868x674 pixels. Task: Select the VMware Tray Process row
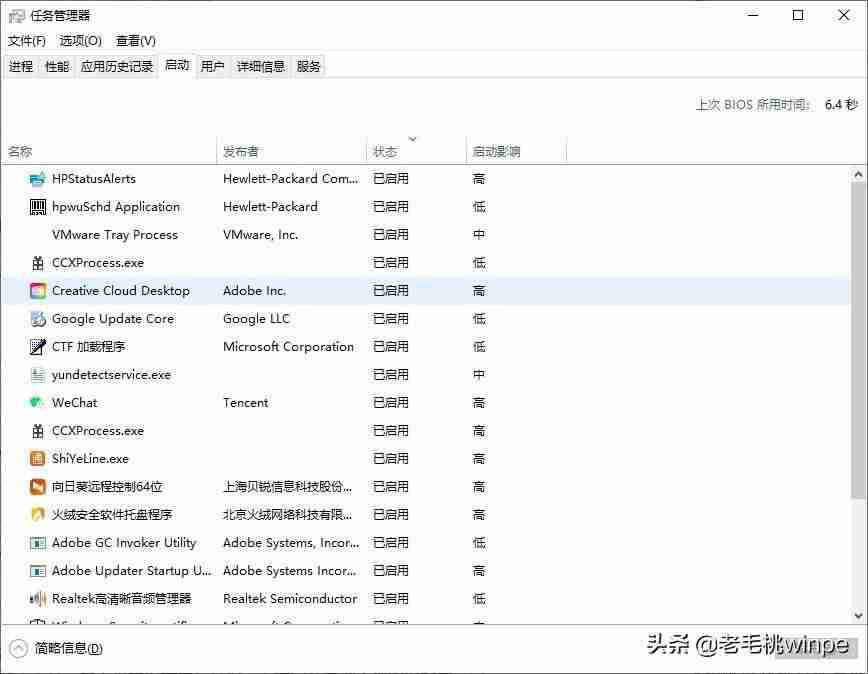[x=426, y=235]
